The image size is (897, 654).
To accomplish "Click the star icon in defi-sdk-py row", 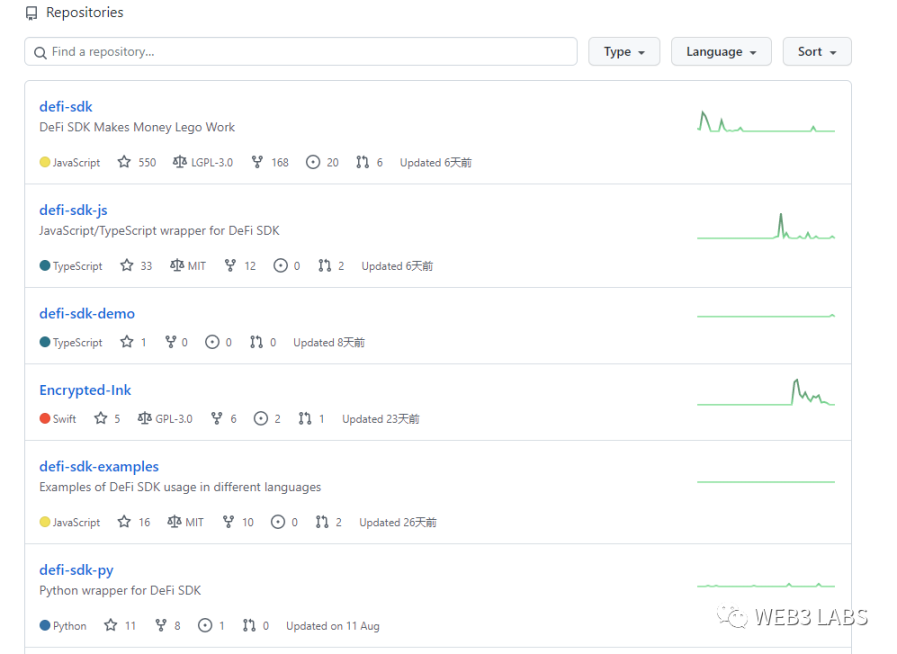I will click(x=110, y=625).
